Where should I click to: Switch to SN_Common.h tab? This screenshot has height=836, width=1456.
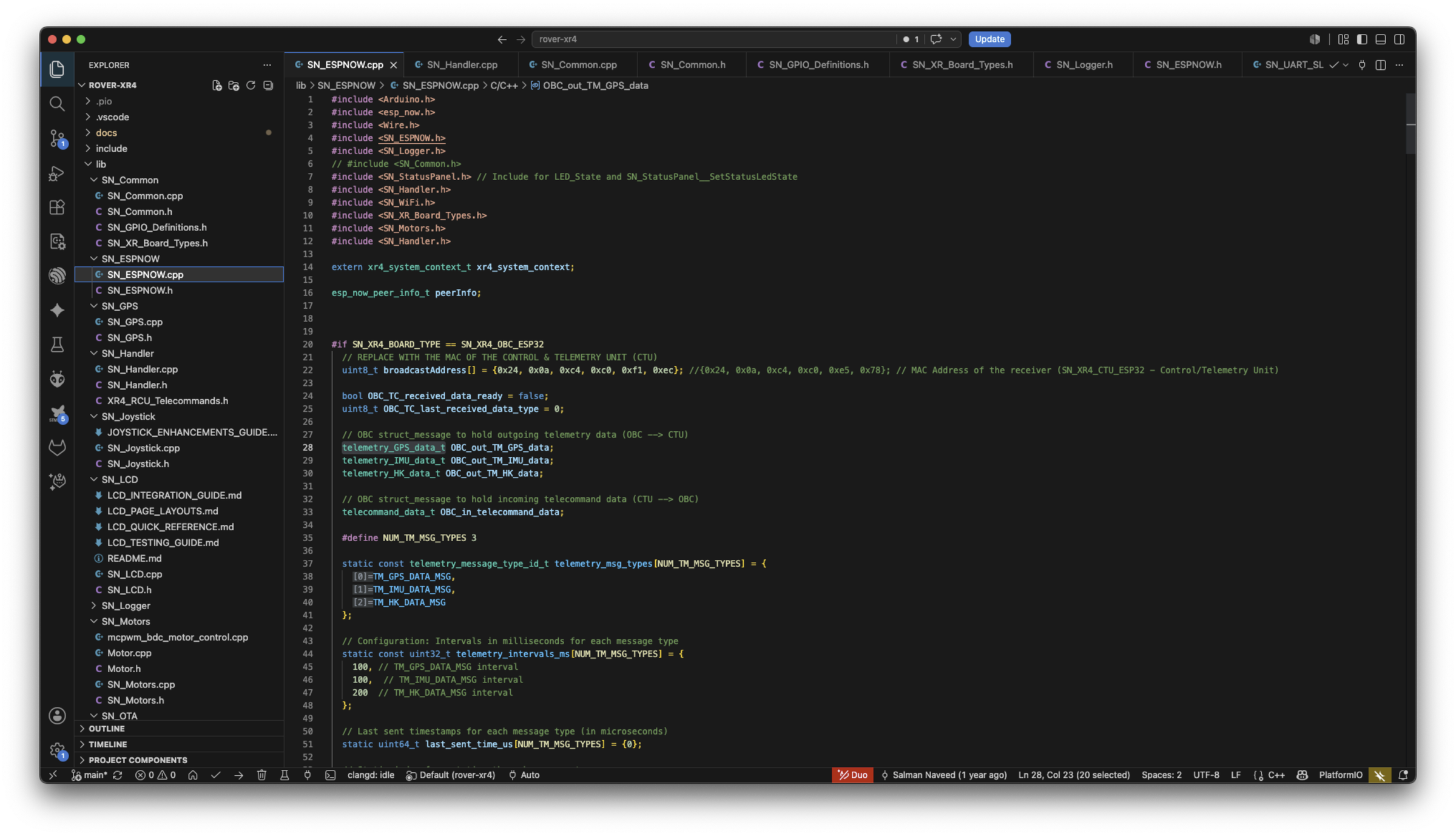point(692,65)
